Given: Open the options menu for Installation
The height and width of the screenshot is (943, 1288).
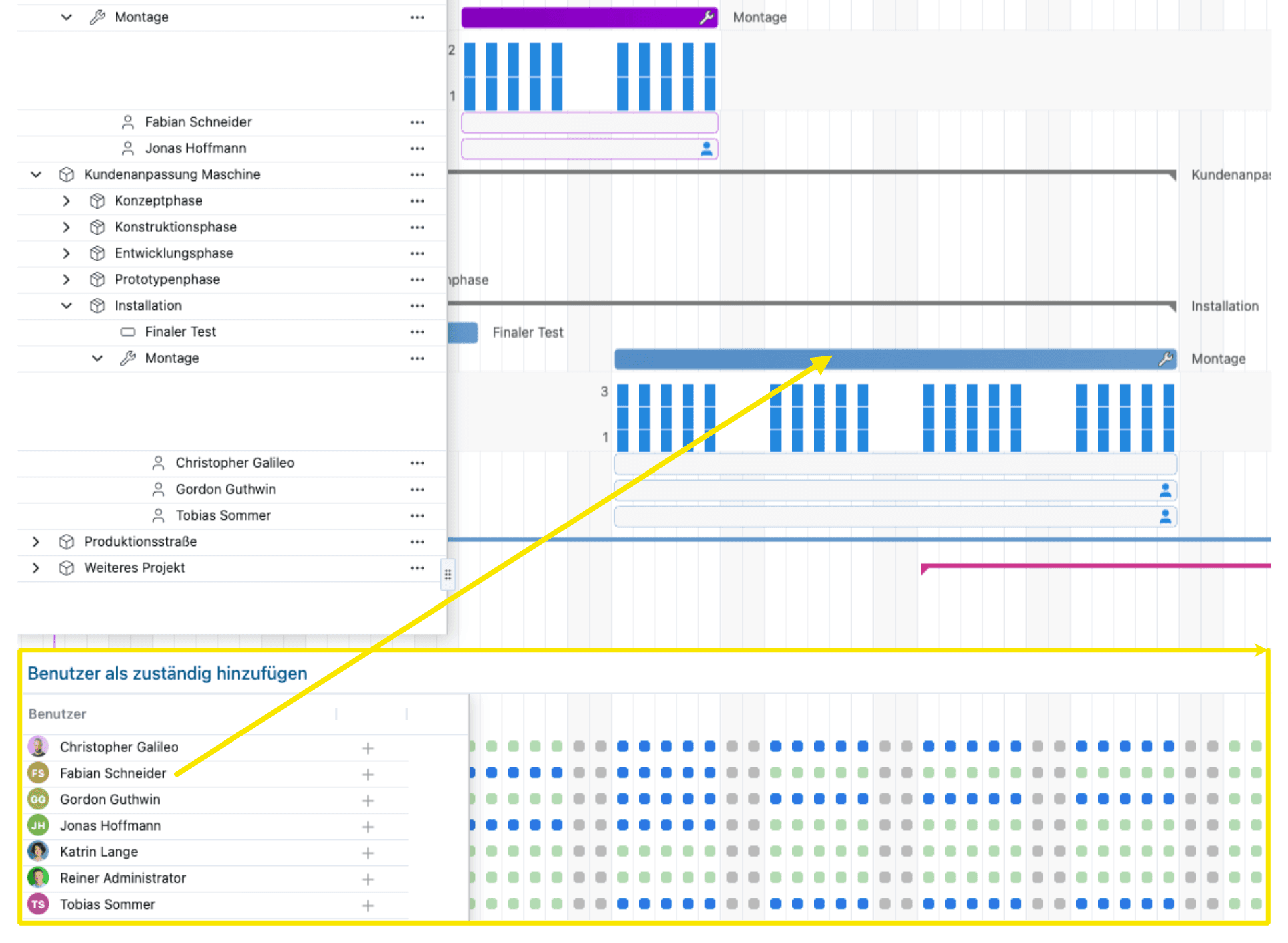Looking at the screenshot, I should click(417, 305).
